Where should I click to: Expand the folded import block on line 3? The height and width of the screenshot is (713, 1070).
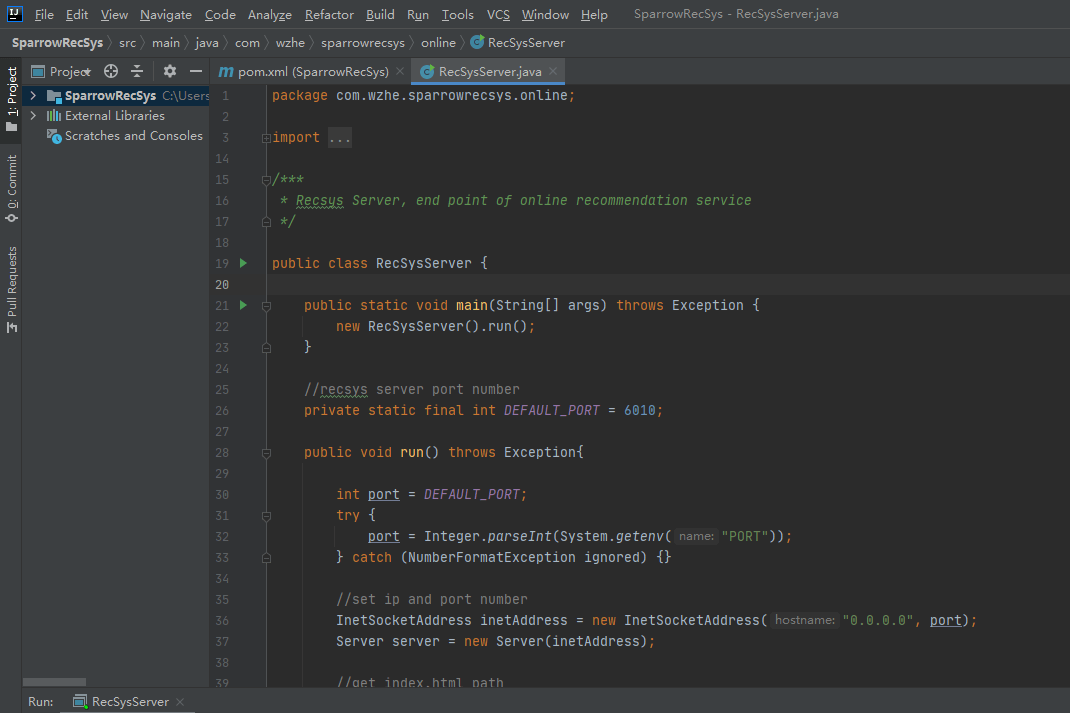click(x=339, y=138)
